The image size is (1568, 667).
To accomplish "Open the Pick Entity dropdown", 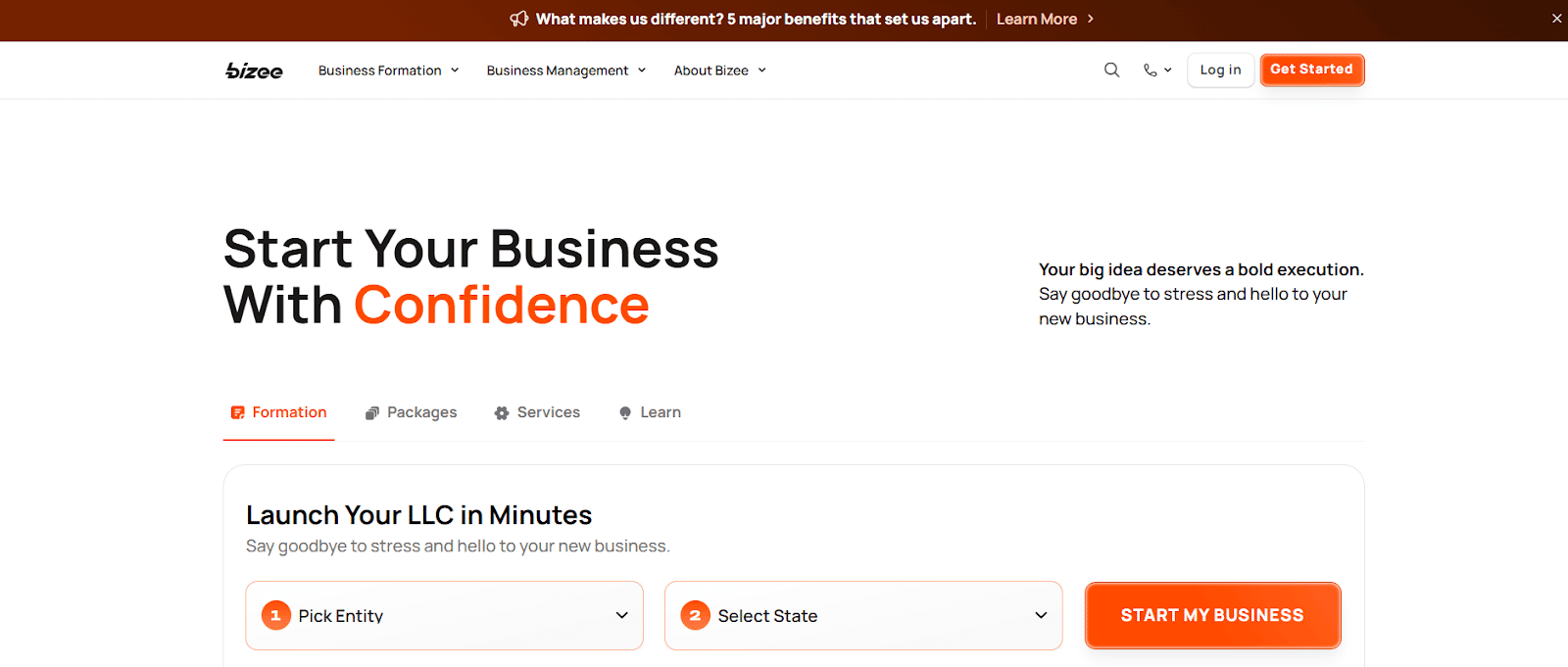I will (444, 615).
